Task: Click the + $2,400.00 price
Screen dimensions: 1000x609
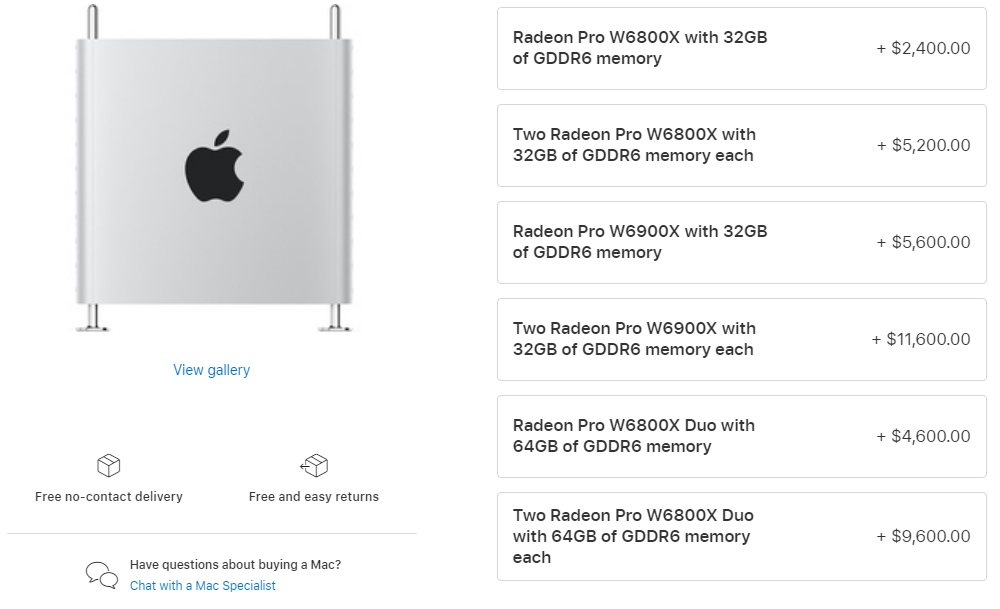Action: (923, 48)
